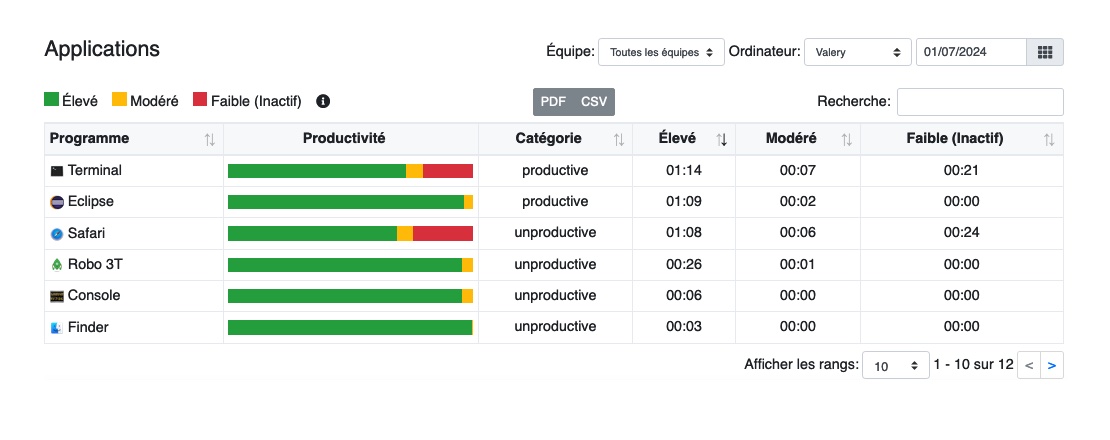Click the Finder app icon

[x=57, y=328]
